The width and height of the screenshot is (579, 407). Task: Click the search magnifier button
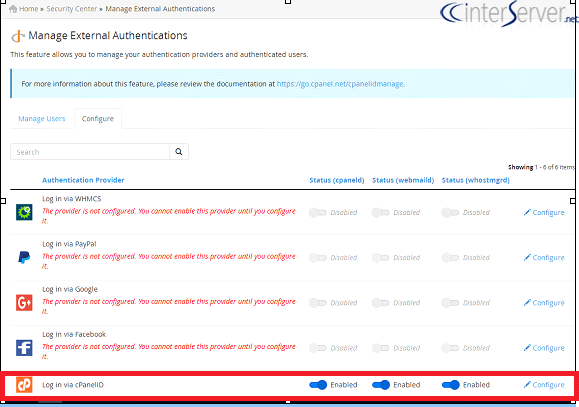point(179,152)
